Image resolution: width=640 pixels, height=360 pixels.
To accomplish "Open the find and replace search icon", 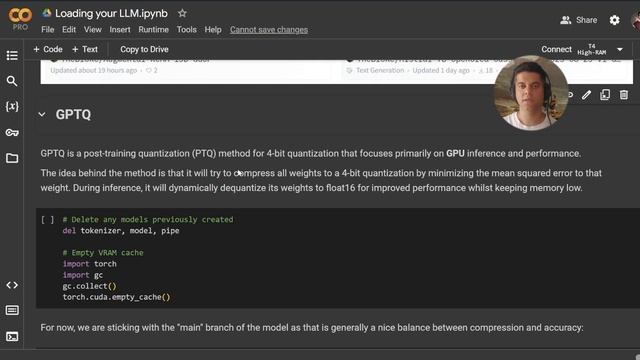I will coord(12,81).
